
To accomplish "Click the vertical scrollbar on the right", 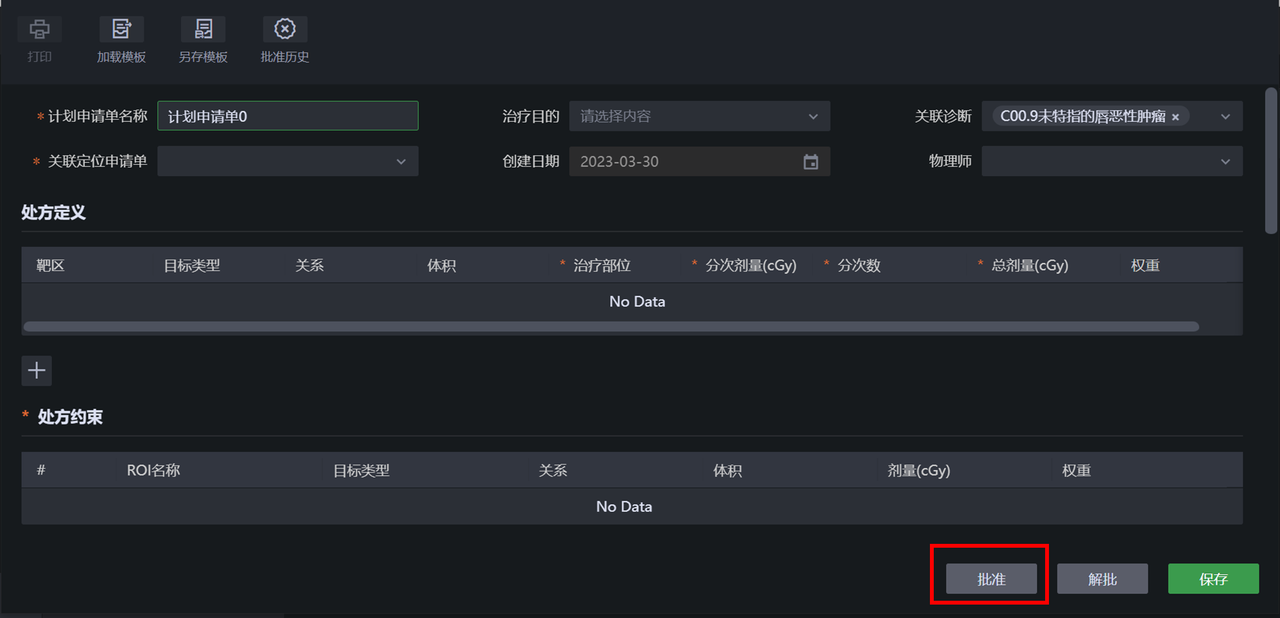I will pos(1271,160).
